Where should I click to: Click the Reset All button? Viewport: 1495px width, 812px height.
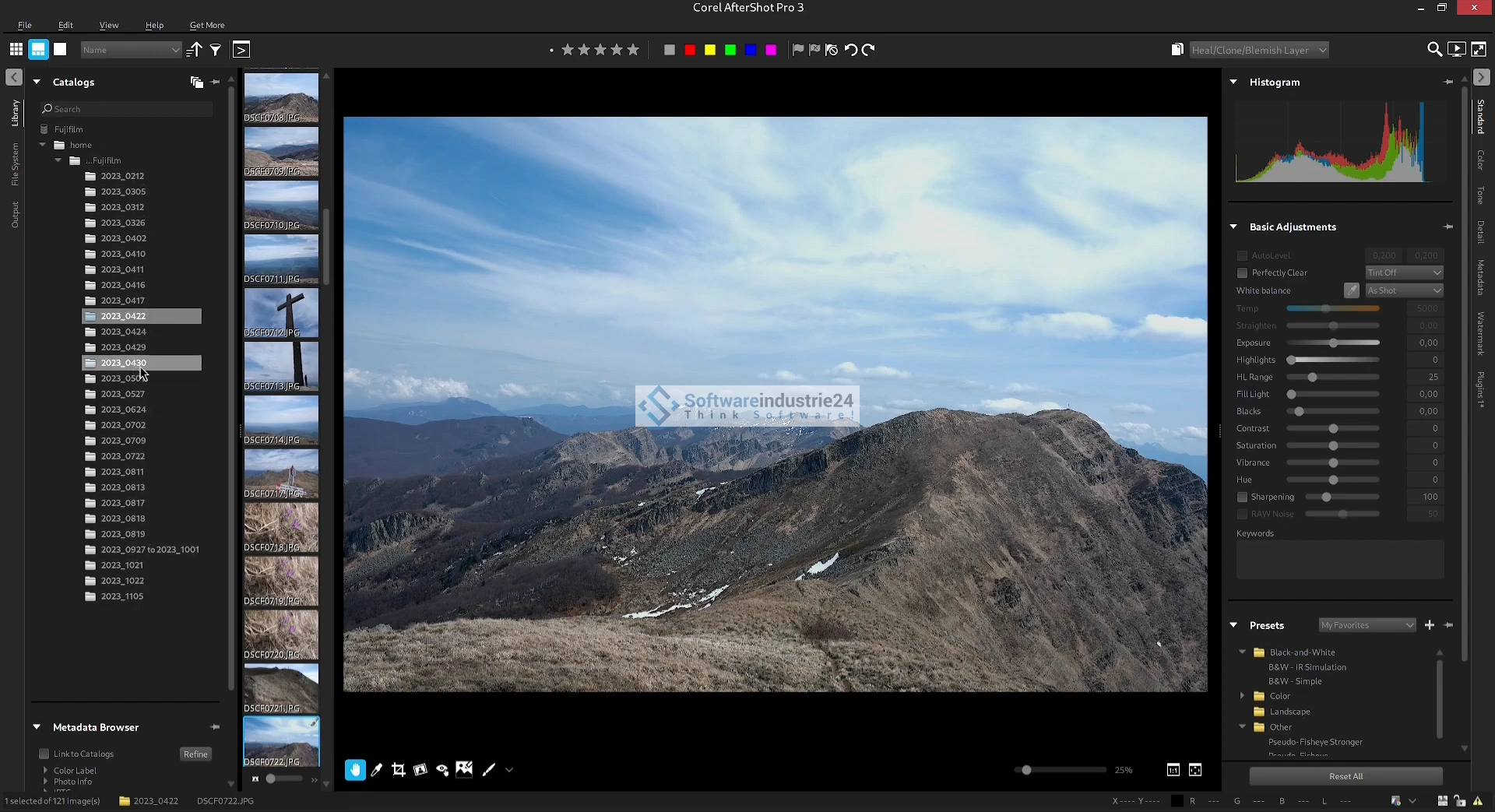coord(1345,776)
